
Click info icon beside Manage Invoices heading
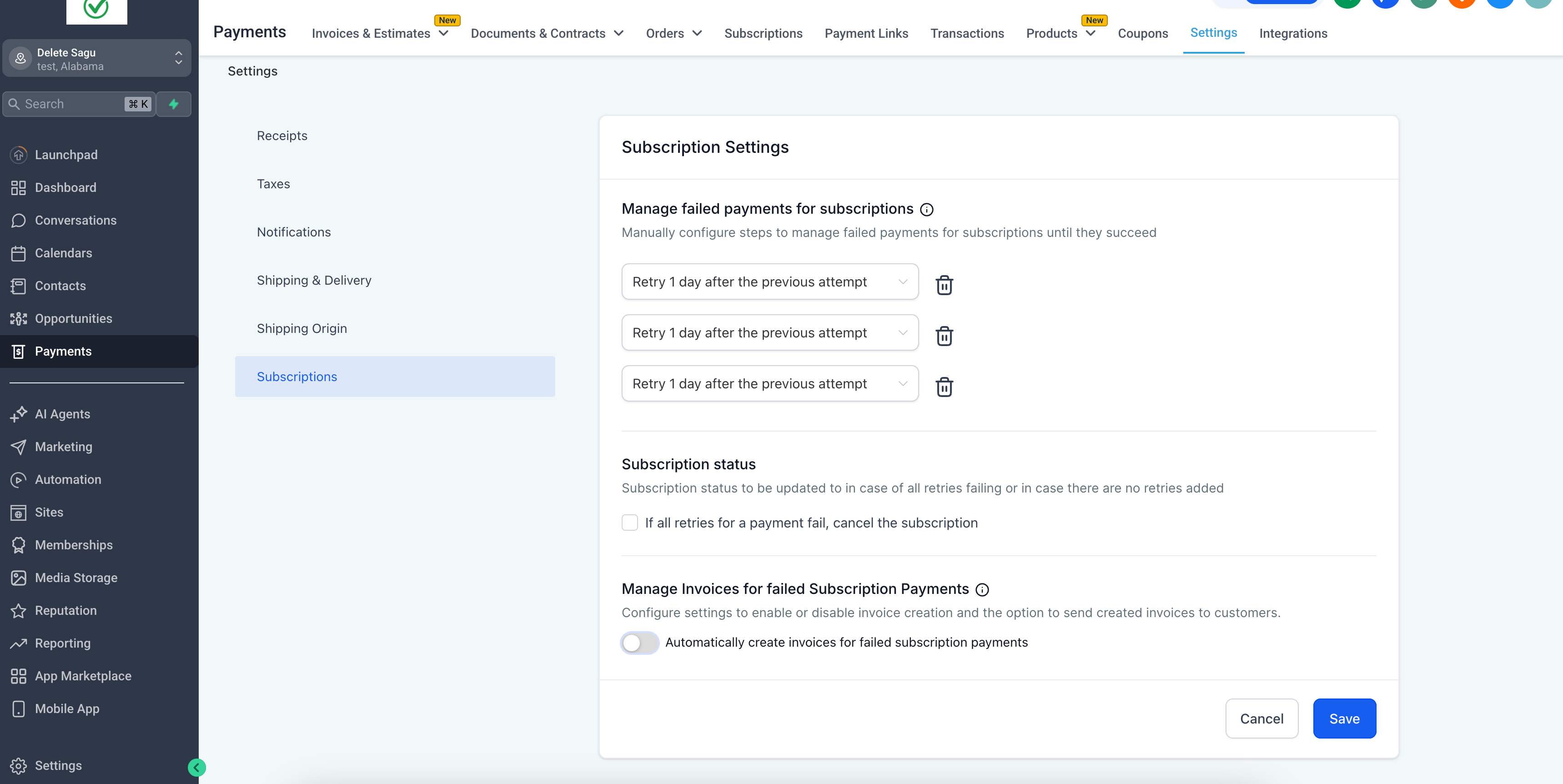pyautogui.click(x=982, y=590)
